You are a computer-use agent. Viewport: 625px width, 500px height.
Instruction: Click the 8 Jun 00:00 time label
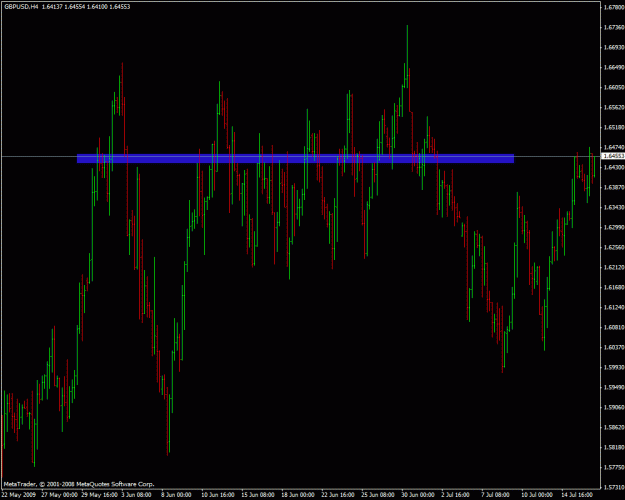[x=176, y=495]
